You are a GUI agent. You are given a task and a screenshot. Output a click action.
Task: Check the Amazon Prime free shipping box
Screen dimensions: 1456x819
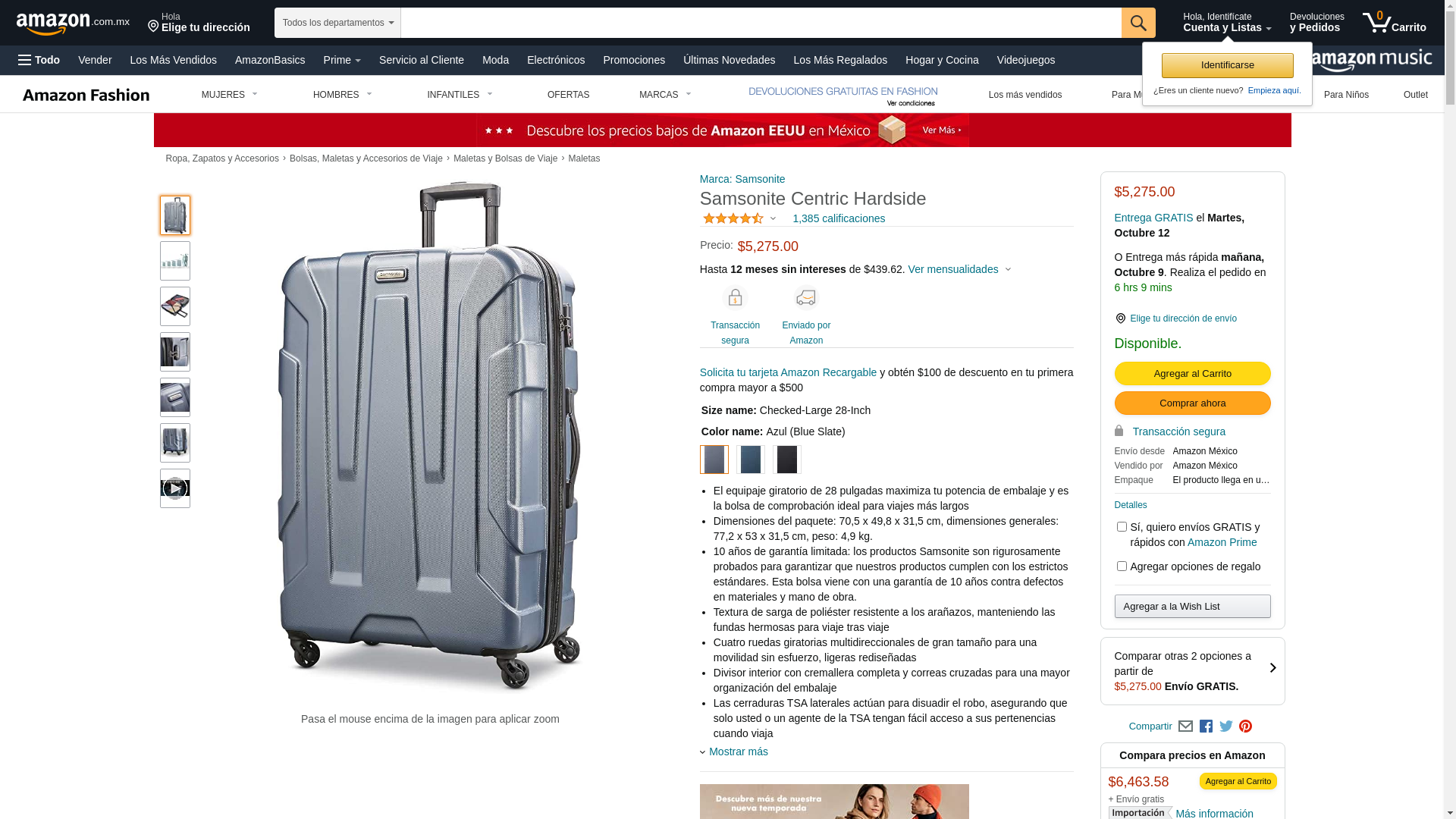(x=1121, y=526)
